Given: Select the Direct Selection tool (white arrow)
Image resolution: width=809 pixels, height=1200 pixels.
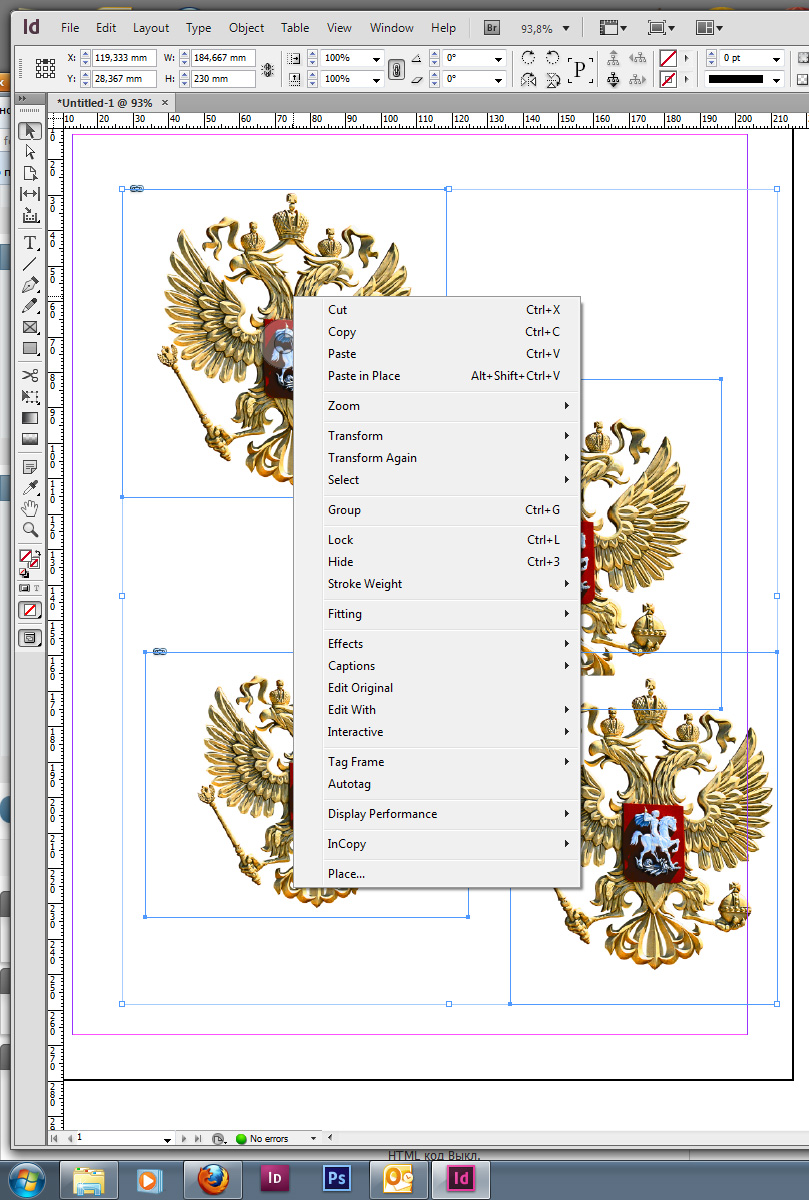Looking at the screenshot, I should click(30, 152).
